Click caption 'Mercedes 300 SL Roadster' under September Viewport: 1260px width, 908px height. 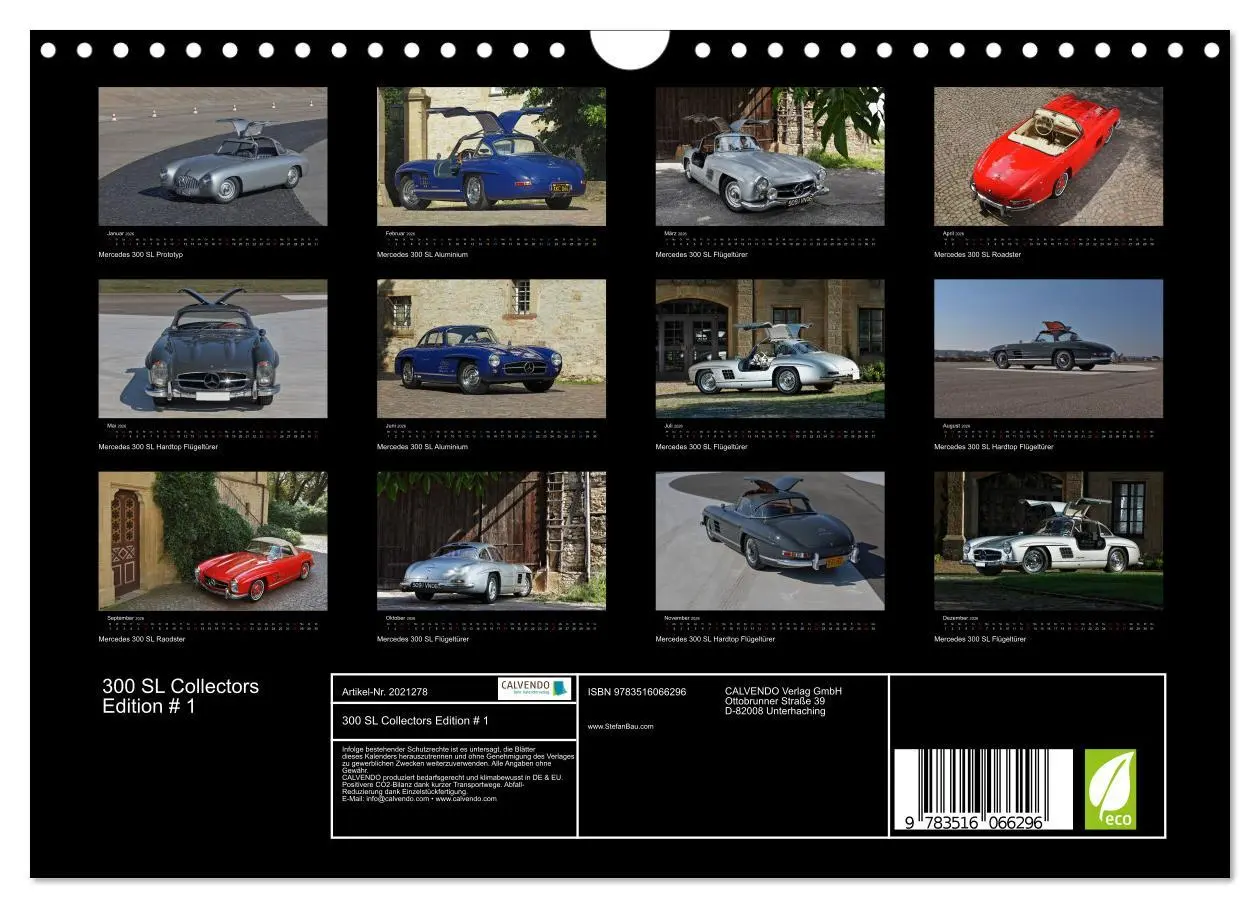pos(141,639)
